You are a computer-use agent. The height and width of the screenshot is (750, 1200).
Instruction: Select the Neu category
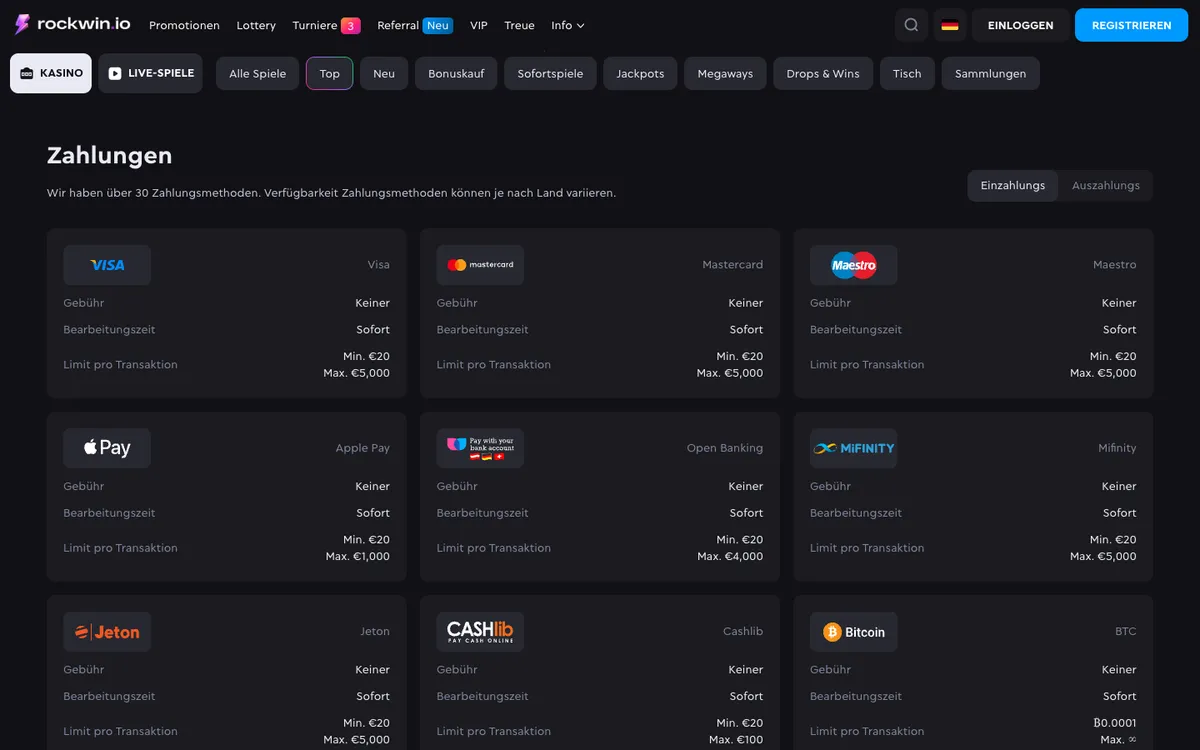click(384, 74)
